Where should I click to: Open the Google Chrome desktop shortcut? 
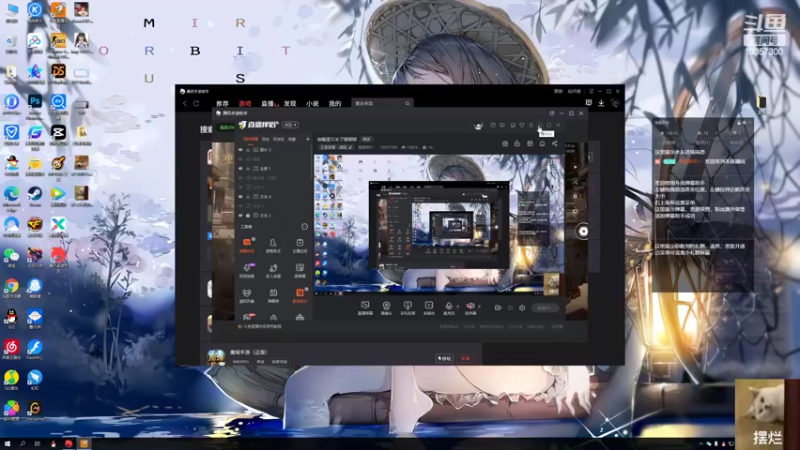[x=11, y=288]
